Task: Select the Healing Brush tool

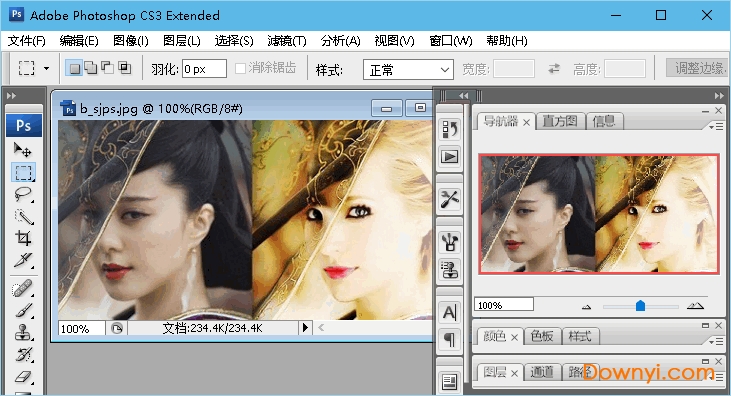Action: pos(23,288)
